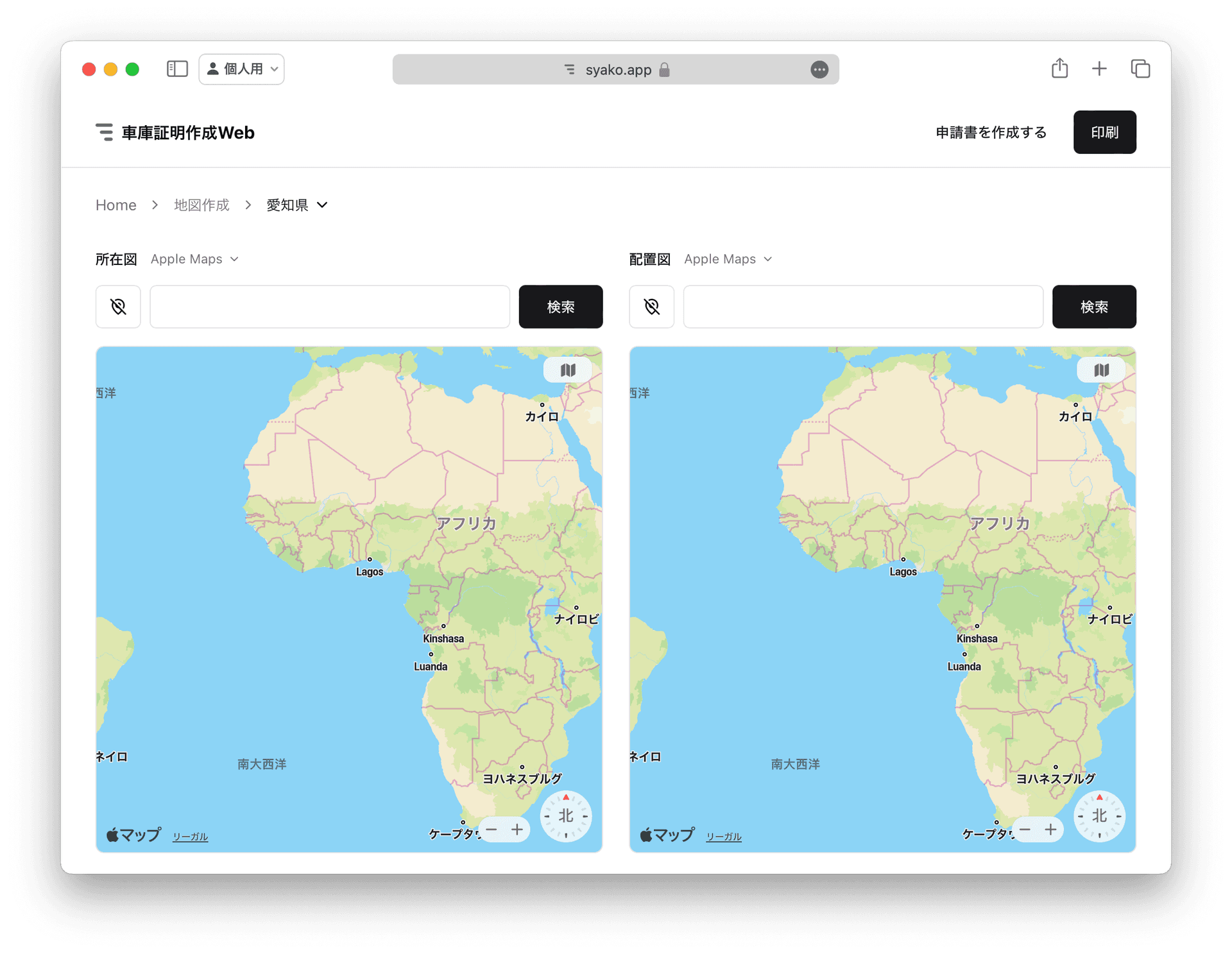Go to 地図作成 breadcrumb

coord(201,205)
